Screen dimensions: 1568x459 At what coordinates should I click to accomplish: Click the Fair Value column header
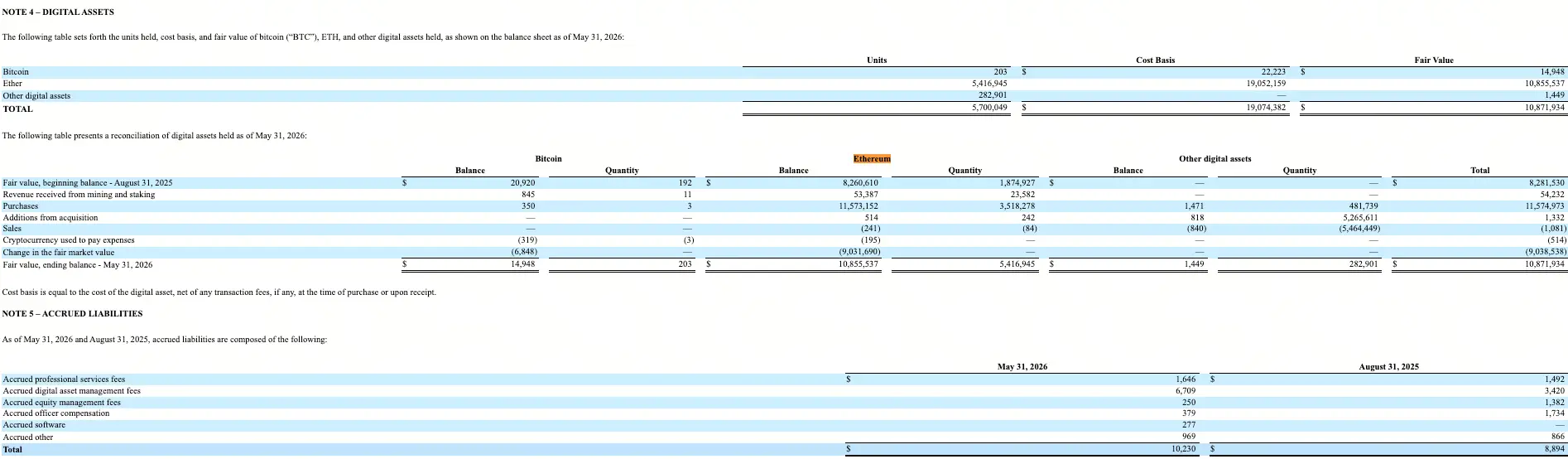point(1434,60)
